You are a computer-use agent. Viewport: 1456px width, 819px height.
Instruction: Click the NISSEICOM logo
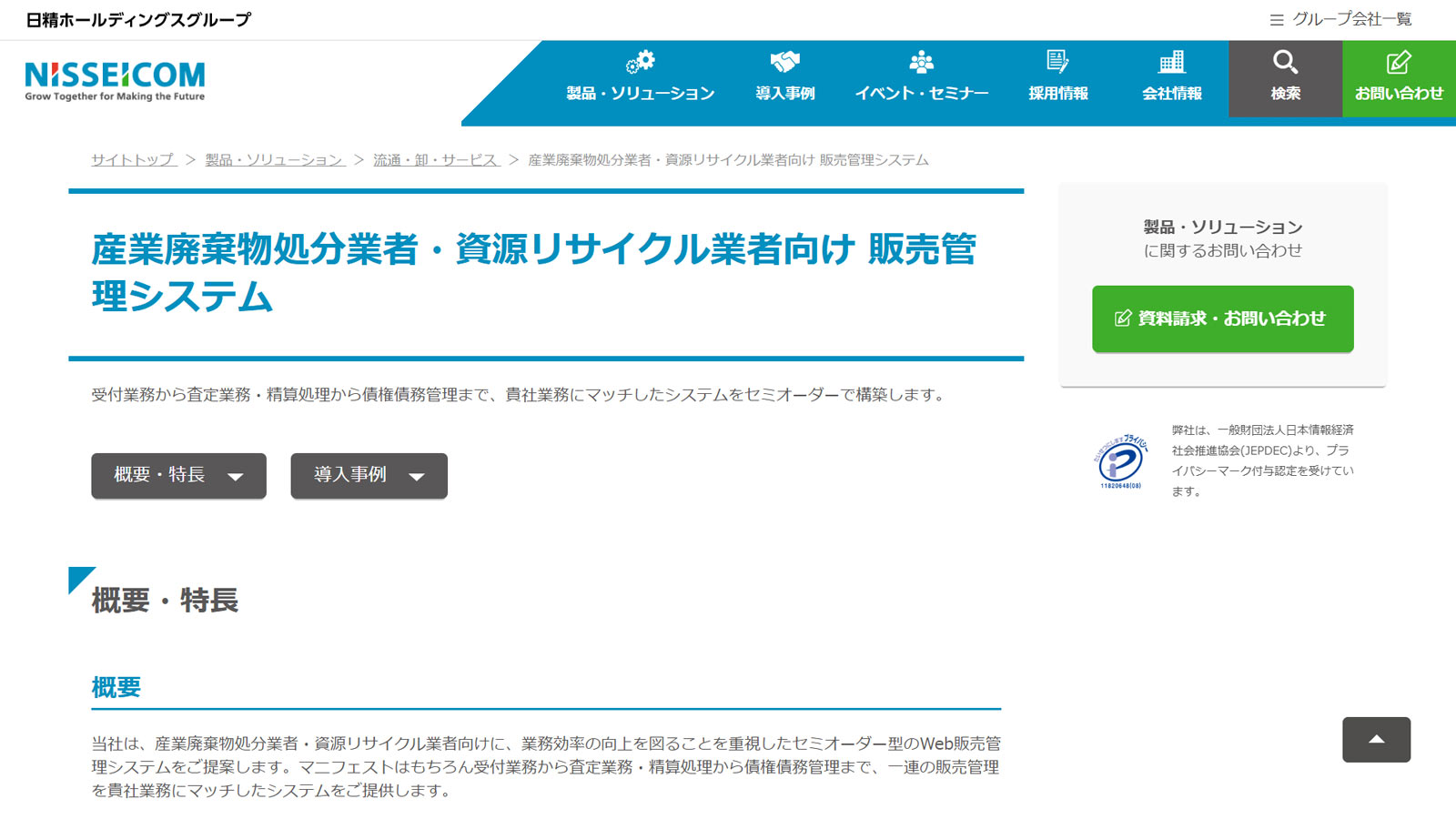coord(115,81)
